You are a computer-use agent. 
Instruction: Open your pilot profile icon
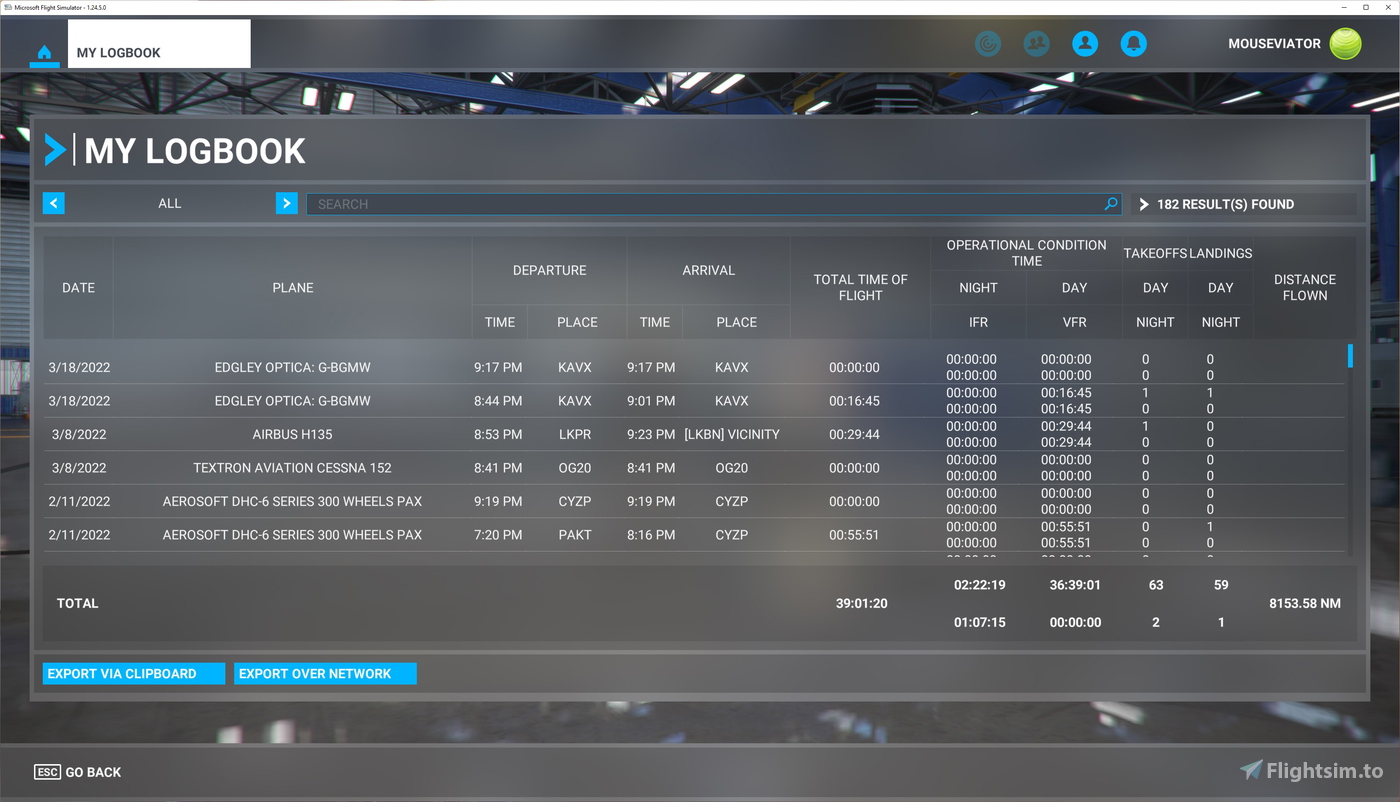pyautogui.click(x=1085, y=44)
